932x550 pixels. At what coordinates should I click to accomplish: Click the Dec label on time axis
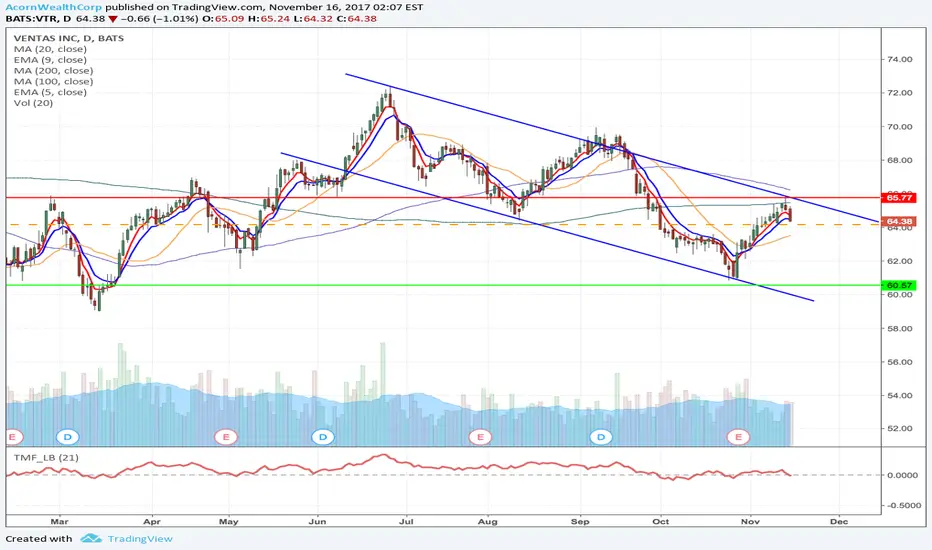click(839, 521)
